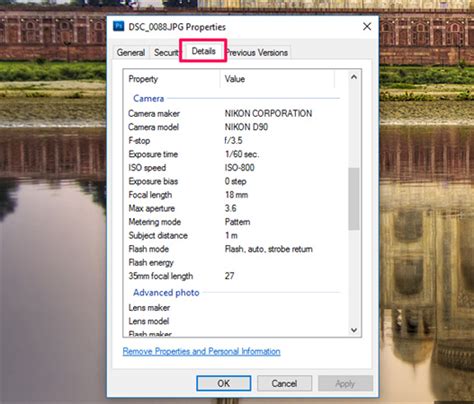Select the Focal length property
Screen dimensions: 474x404
pyautogui.click(x=150, y=195)
